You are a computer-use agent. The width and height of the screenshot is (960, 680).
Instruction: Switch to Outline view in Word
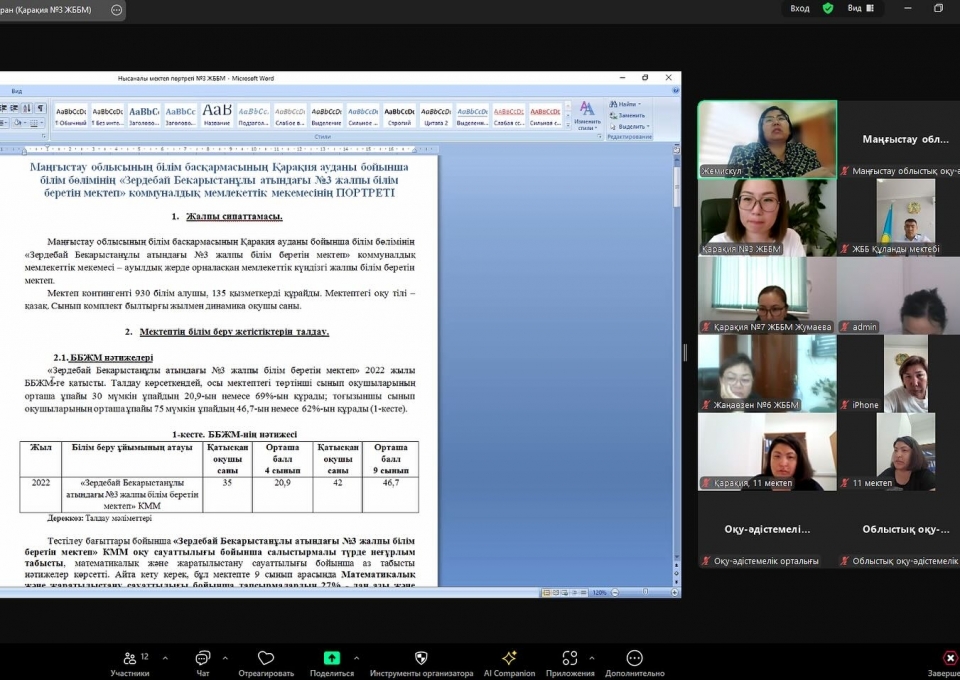574,592
